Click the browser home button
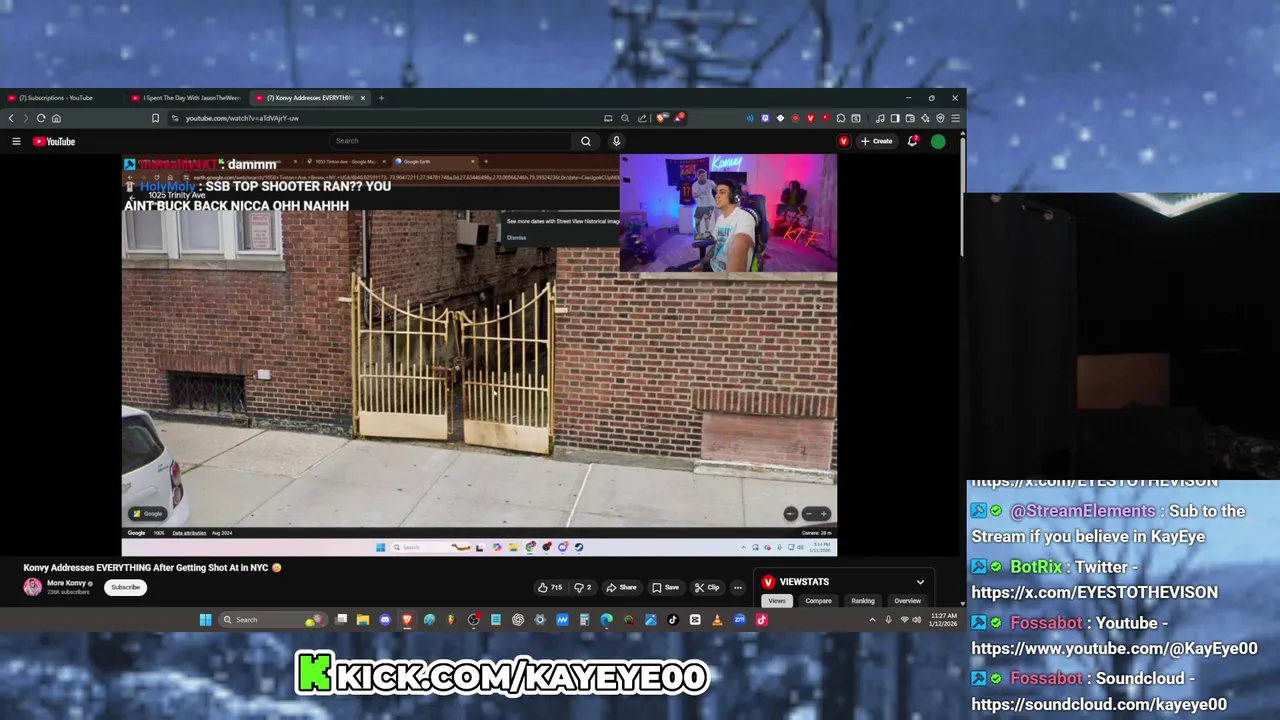This screenshot has height=720, width=1280. pyautogui.click(x=56, y=118)
